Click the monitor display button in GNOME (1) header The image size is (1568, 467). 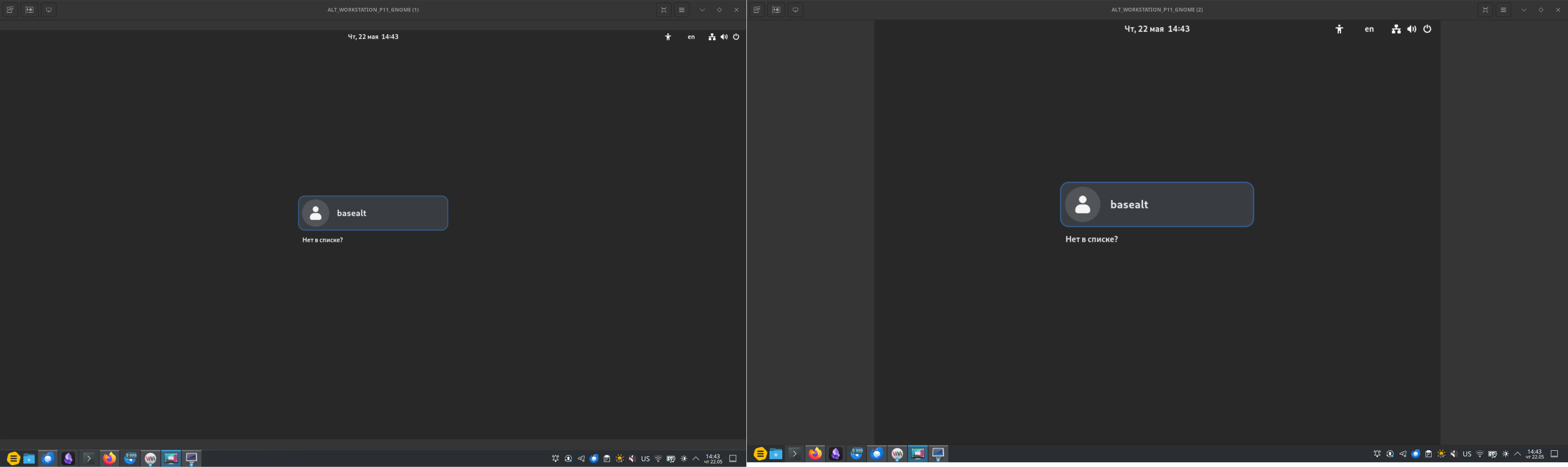point(49,10)
